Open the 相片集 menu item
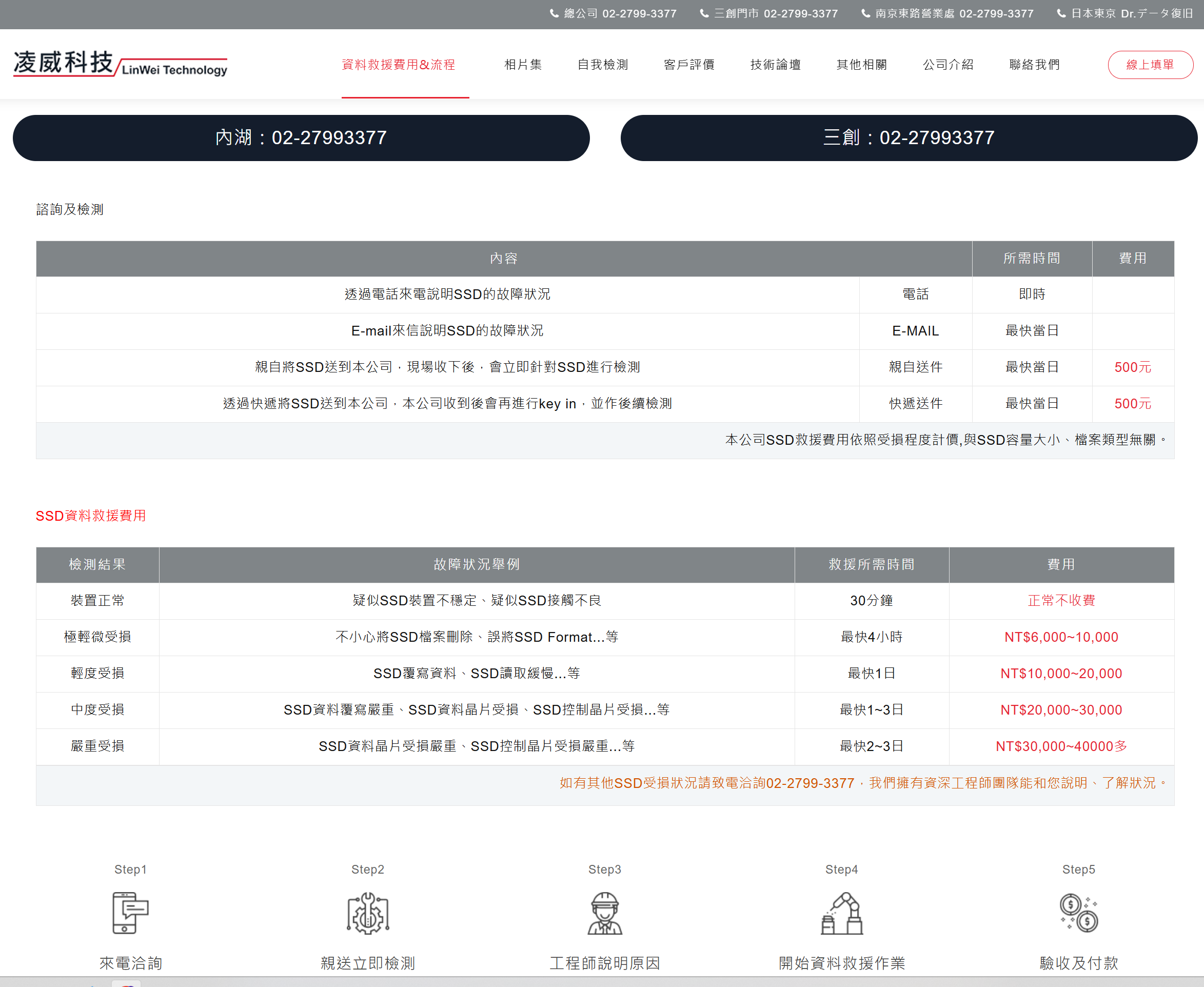This screenshot has height=987, width=1204. click(x=522, y=65)
